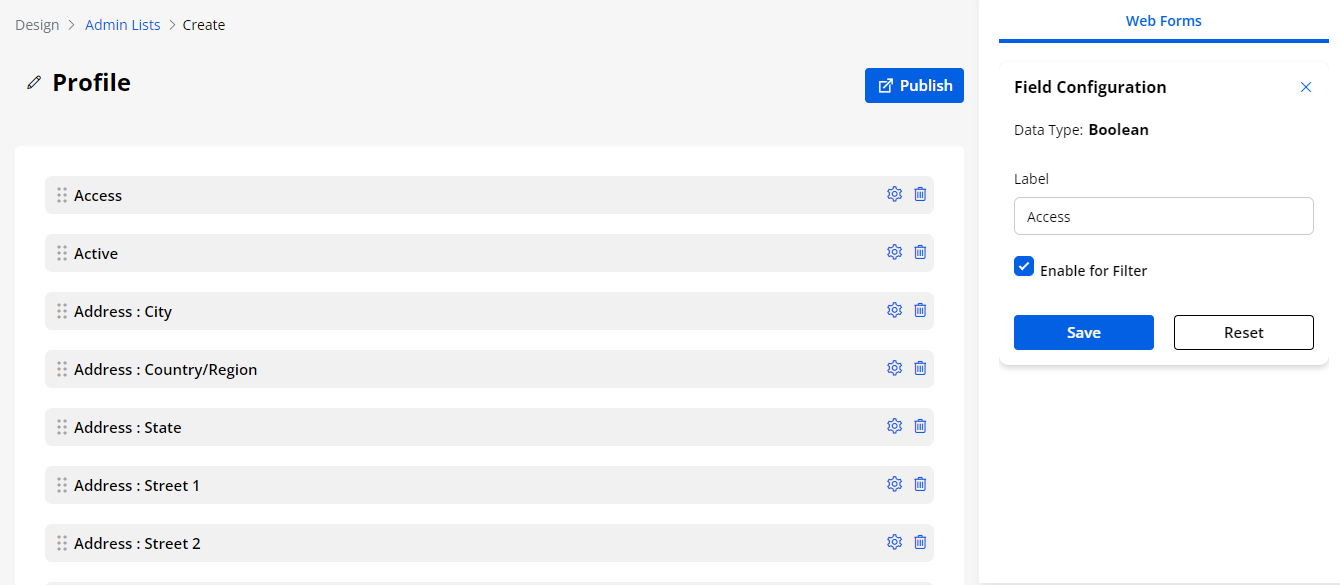Delete the Access field row
Image resolution: width=1340 pixels, height=585 pixels.
(x=920, y=194)
